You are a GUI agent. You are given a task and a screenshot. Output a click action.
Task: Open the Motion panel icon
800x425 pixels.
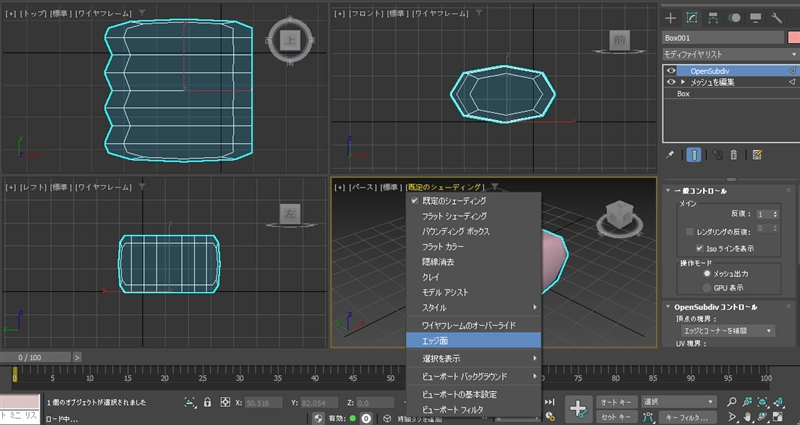(x=734, y=18)
